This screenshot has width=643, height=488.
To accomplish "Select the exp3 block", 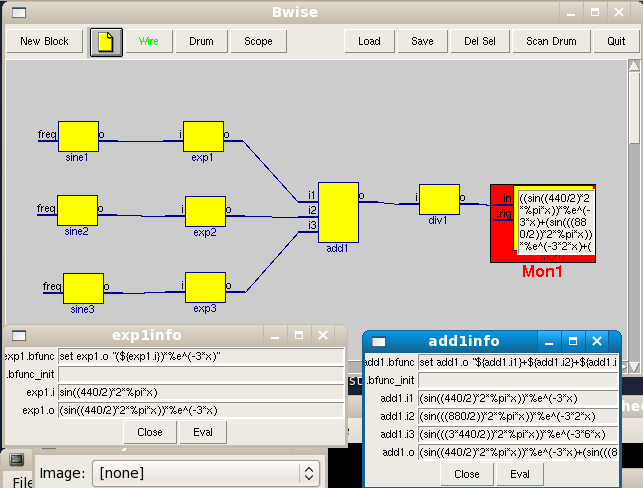I will coord(205,287).
